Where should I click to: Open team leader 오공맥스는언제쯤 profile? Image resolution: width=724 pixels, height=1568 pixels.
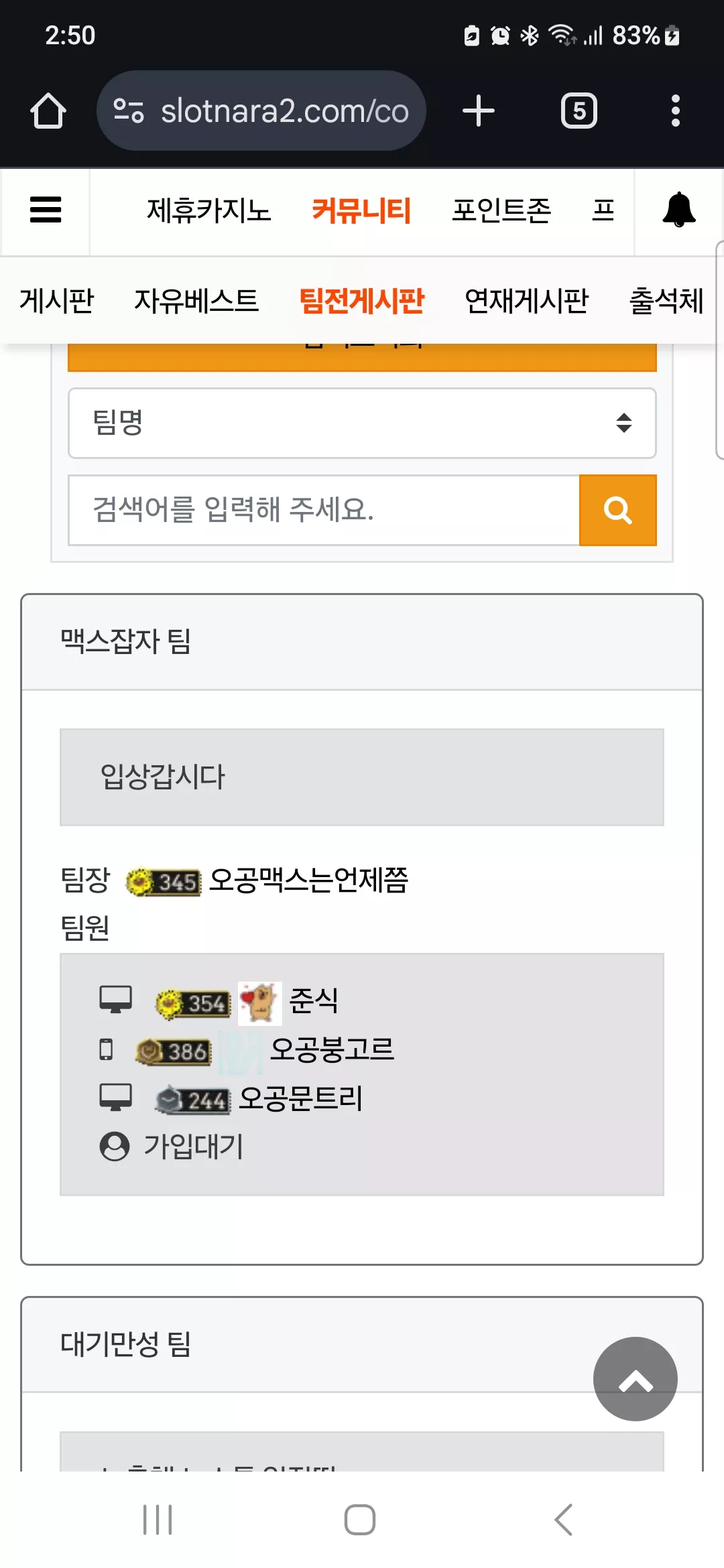(308, 880)
